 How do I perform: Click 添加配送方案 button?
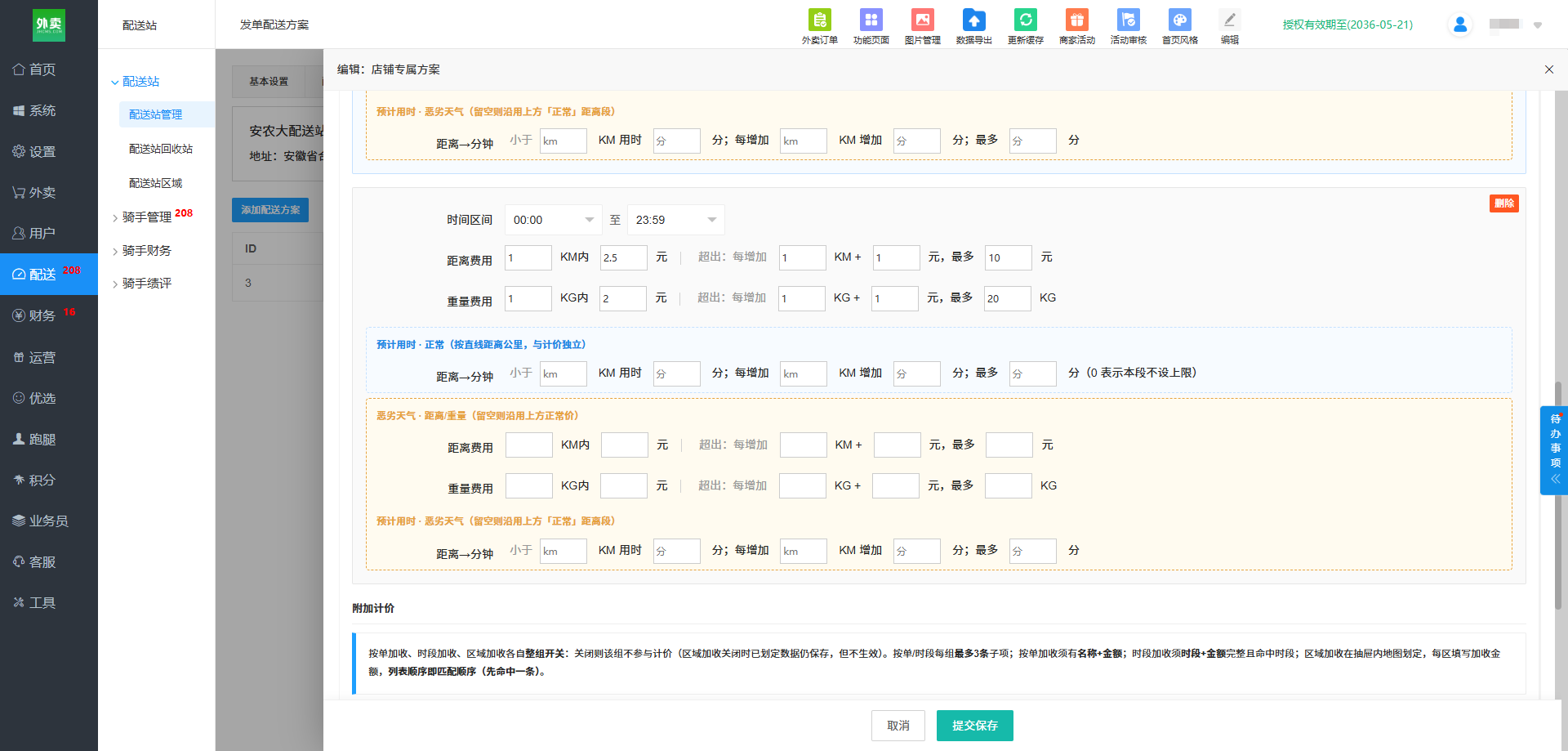point(270,210)
